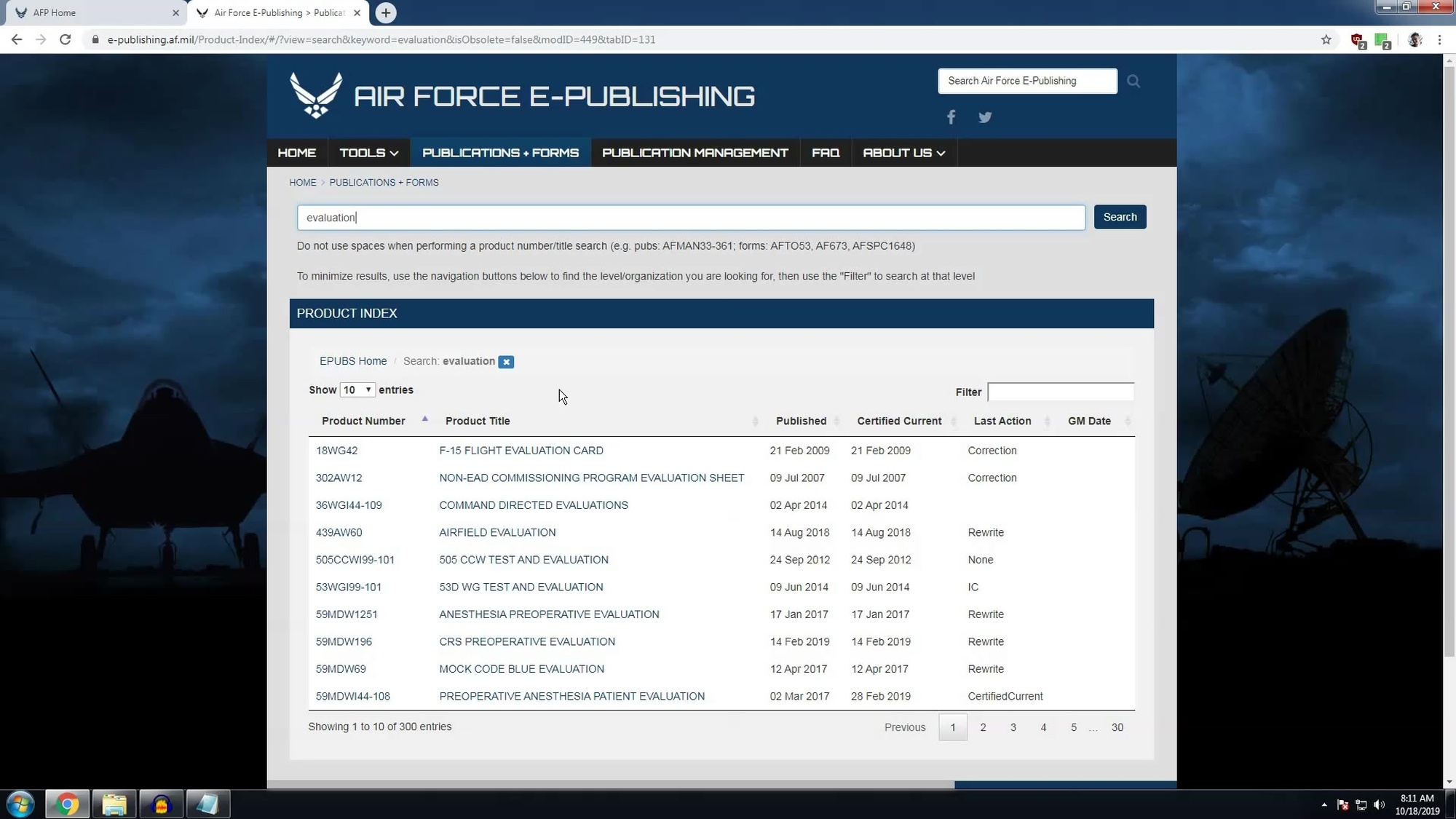This screenshot has width=1456, height=819.
Task: Expand the Tools menu
Action: pos(368,153)
